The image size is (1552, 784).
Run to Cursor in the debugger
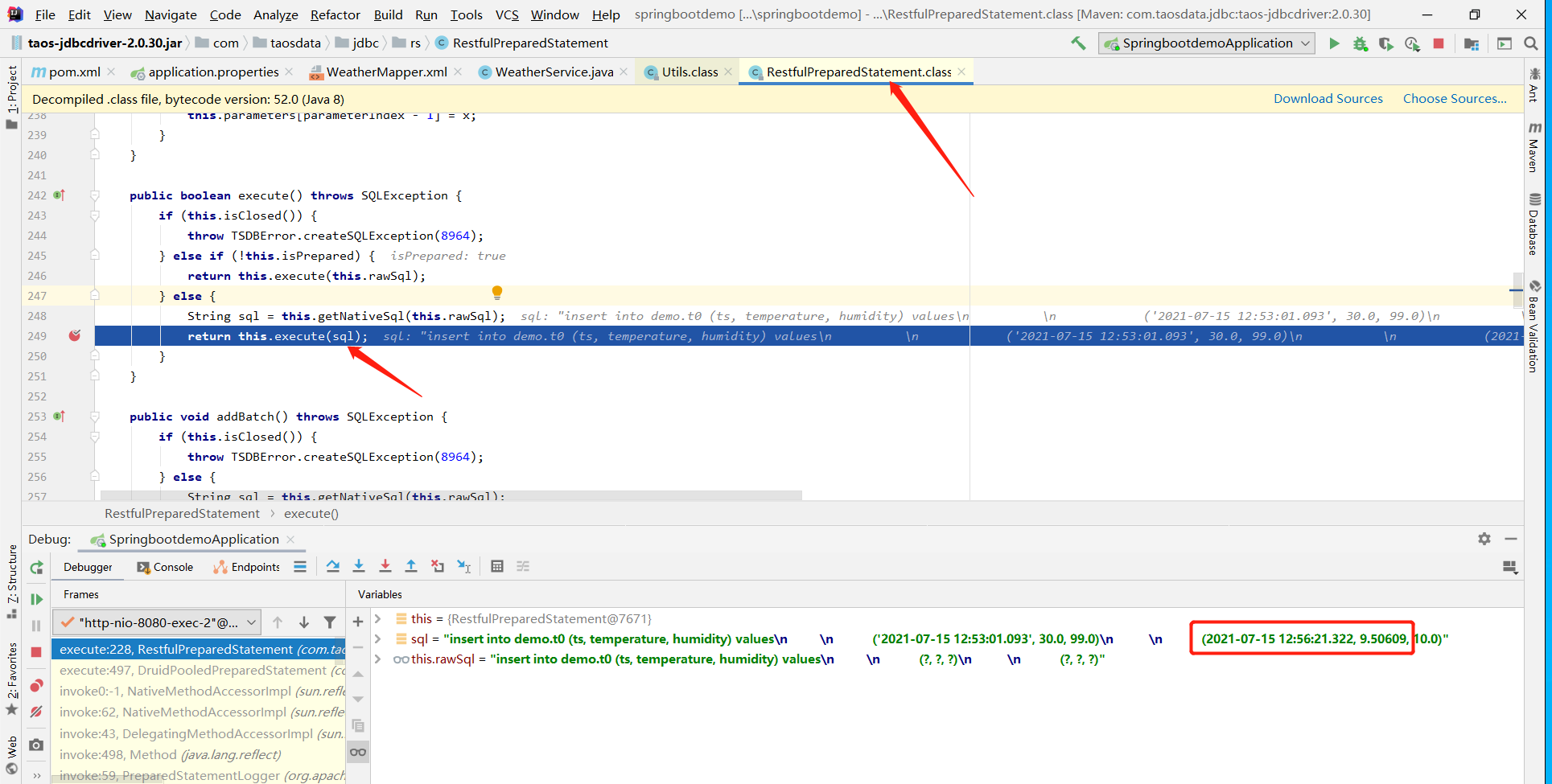pos(464,566)
